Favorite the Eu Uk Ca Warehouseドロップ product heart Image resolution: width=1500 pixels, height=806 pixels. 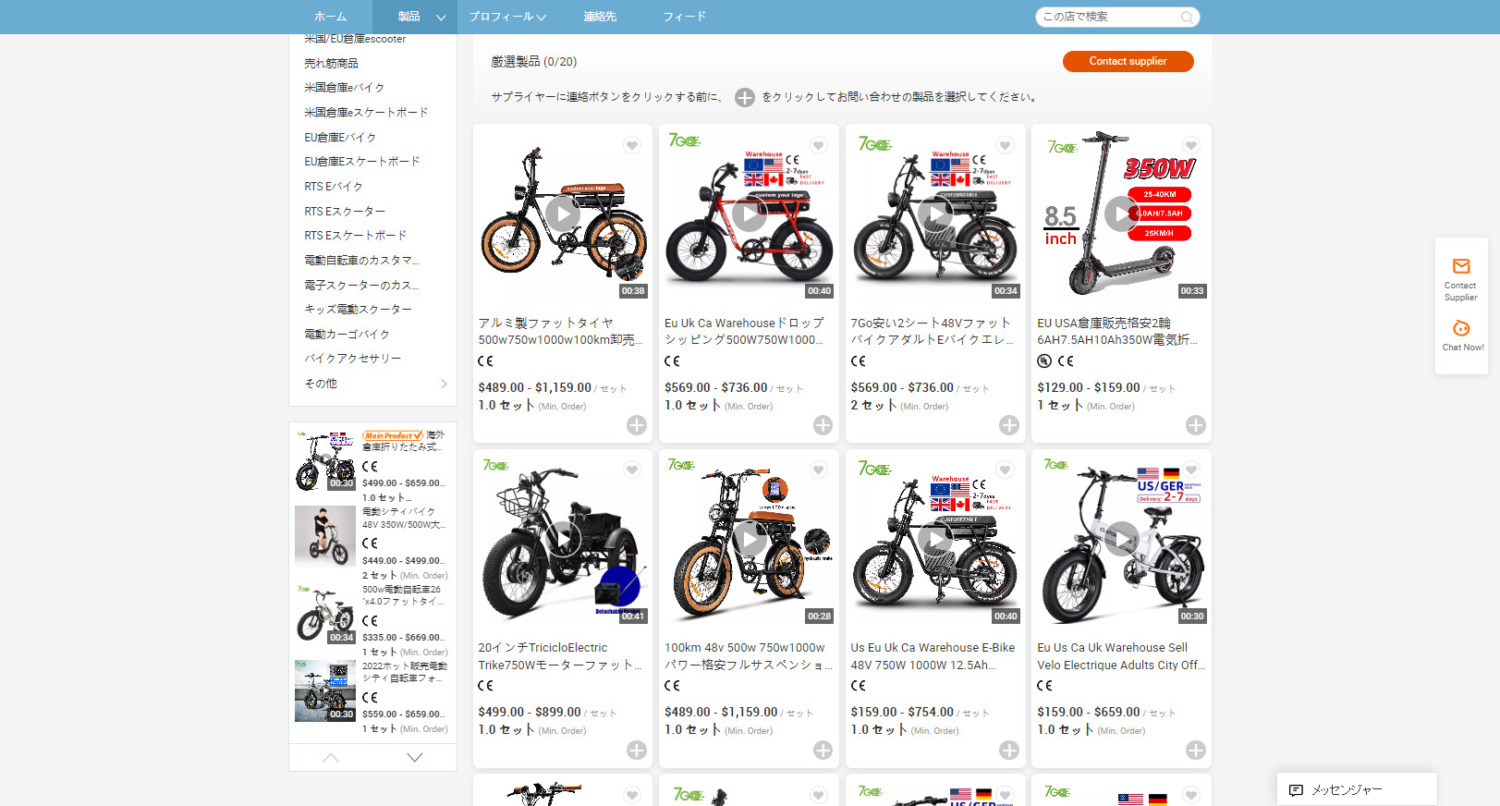pos(818,146)
